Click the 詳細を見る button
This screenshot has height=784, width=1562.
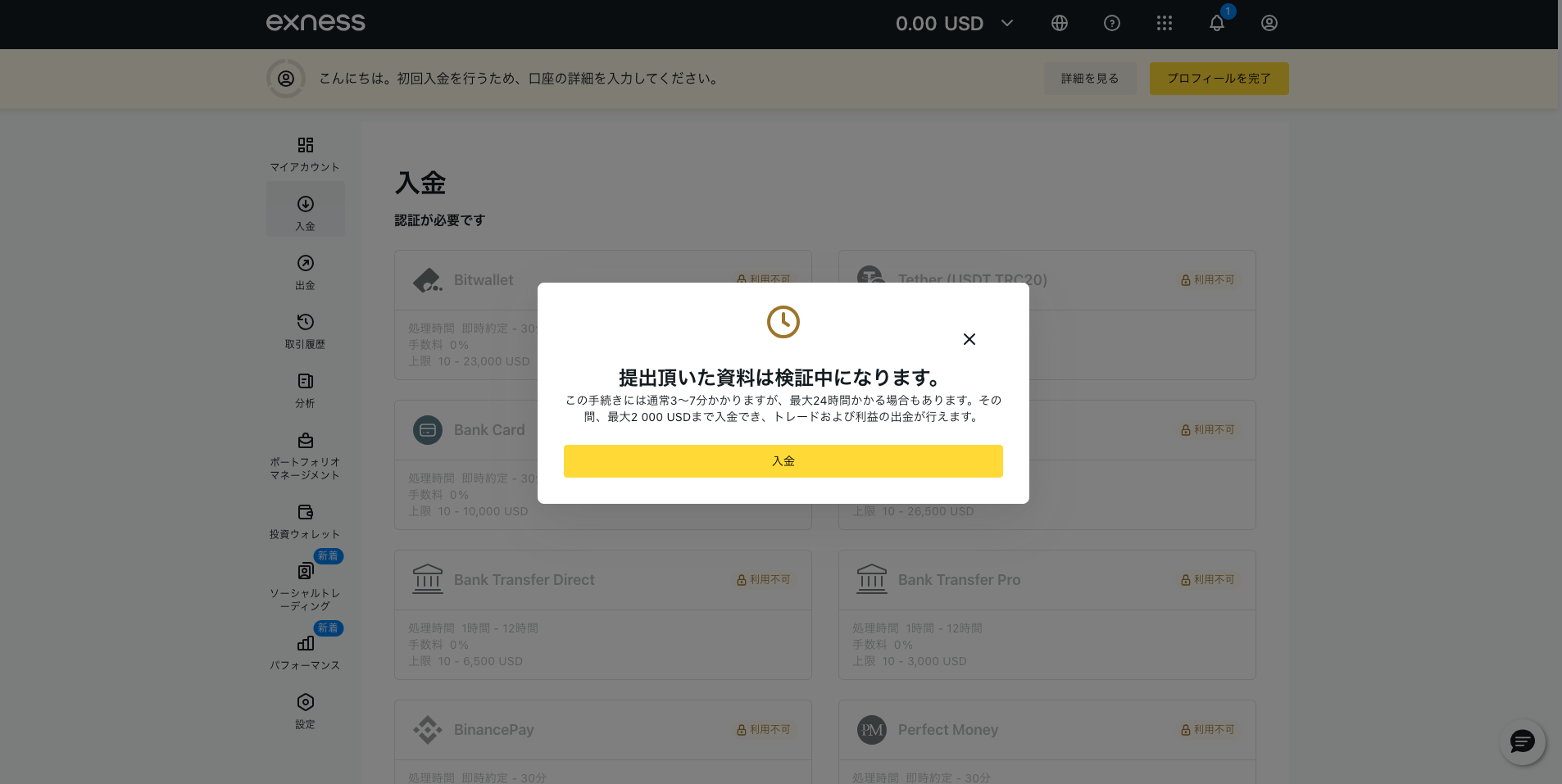click(x=1089, y=79)
